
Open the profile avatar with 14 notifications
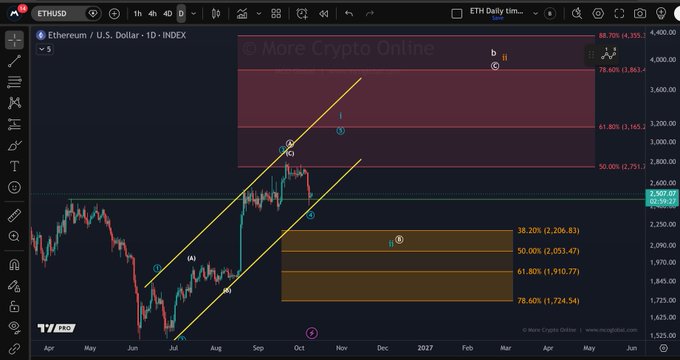[x=16, y=13]
